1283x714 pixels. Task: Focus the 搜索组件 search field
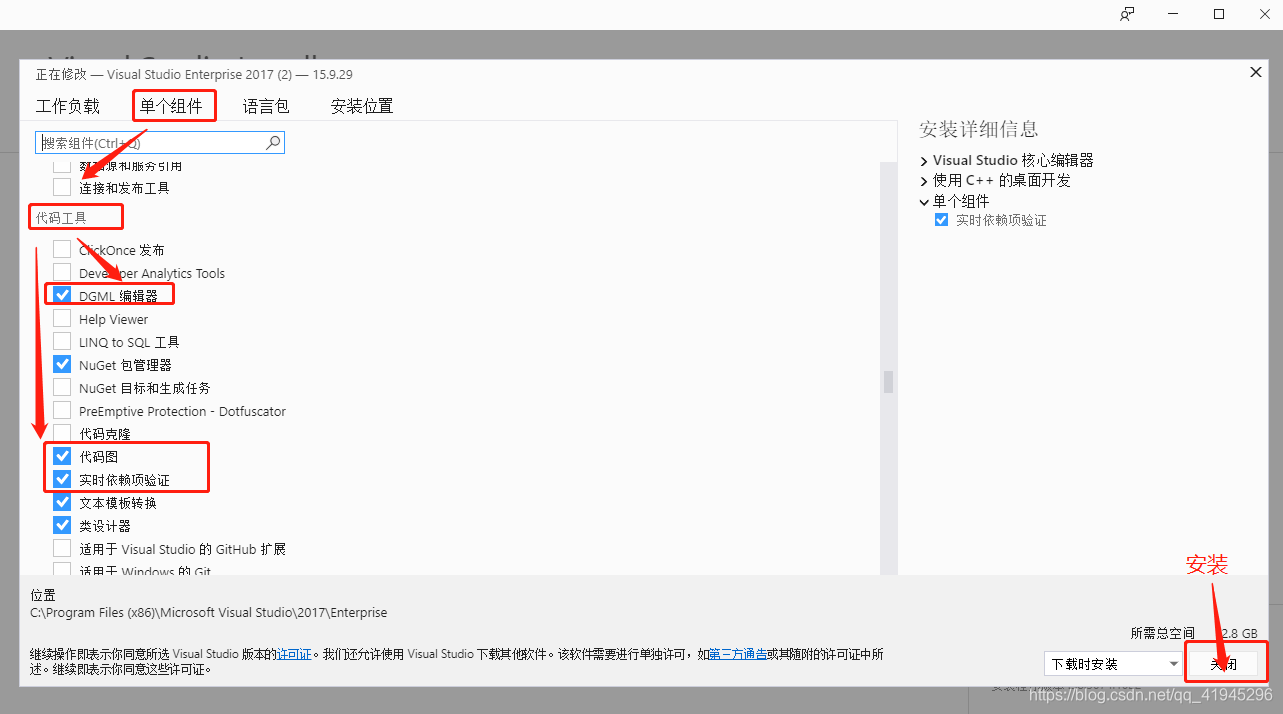(160, 143)
